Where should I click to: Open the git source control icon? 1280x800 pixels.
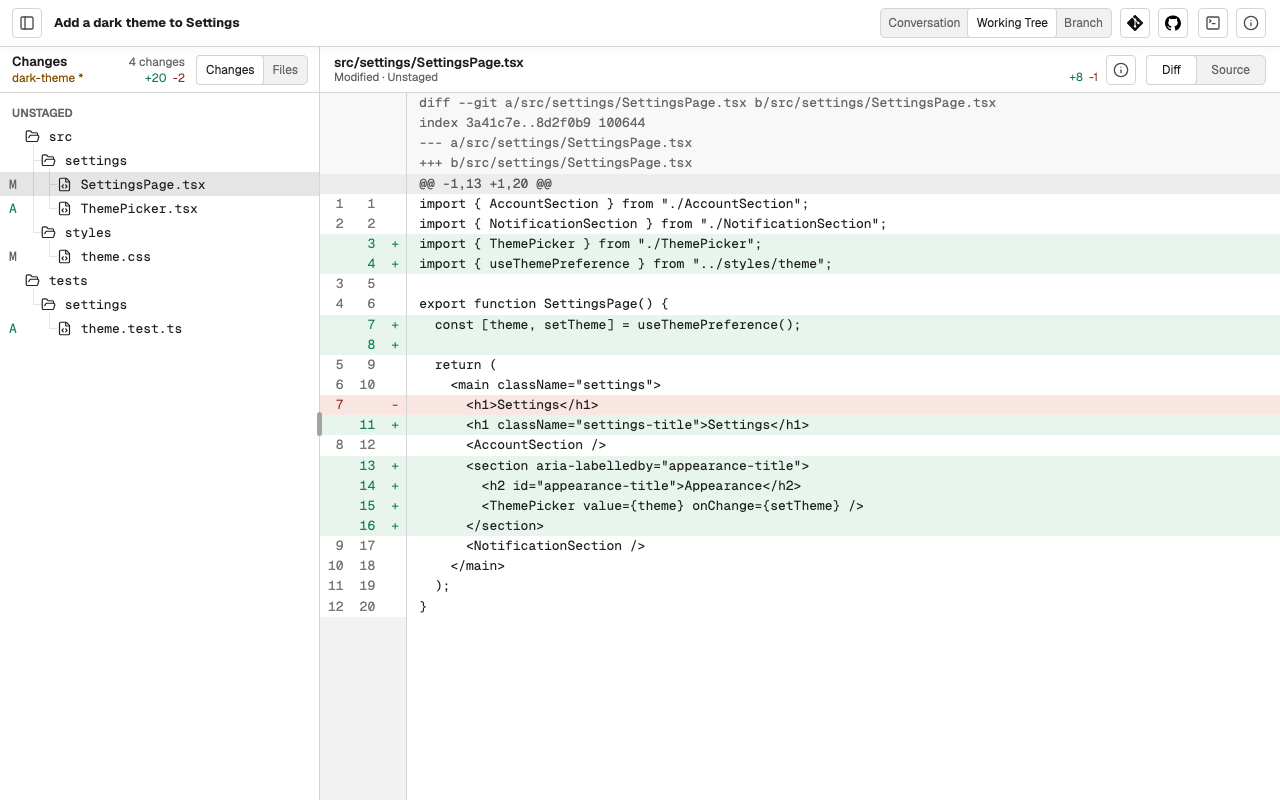tap(1135, 23)
